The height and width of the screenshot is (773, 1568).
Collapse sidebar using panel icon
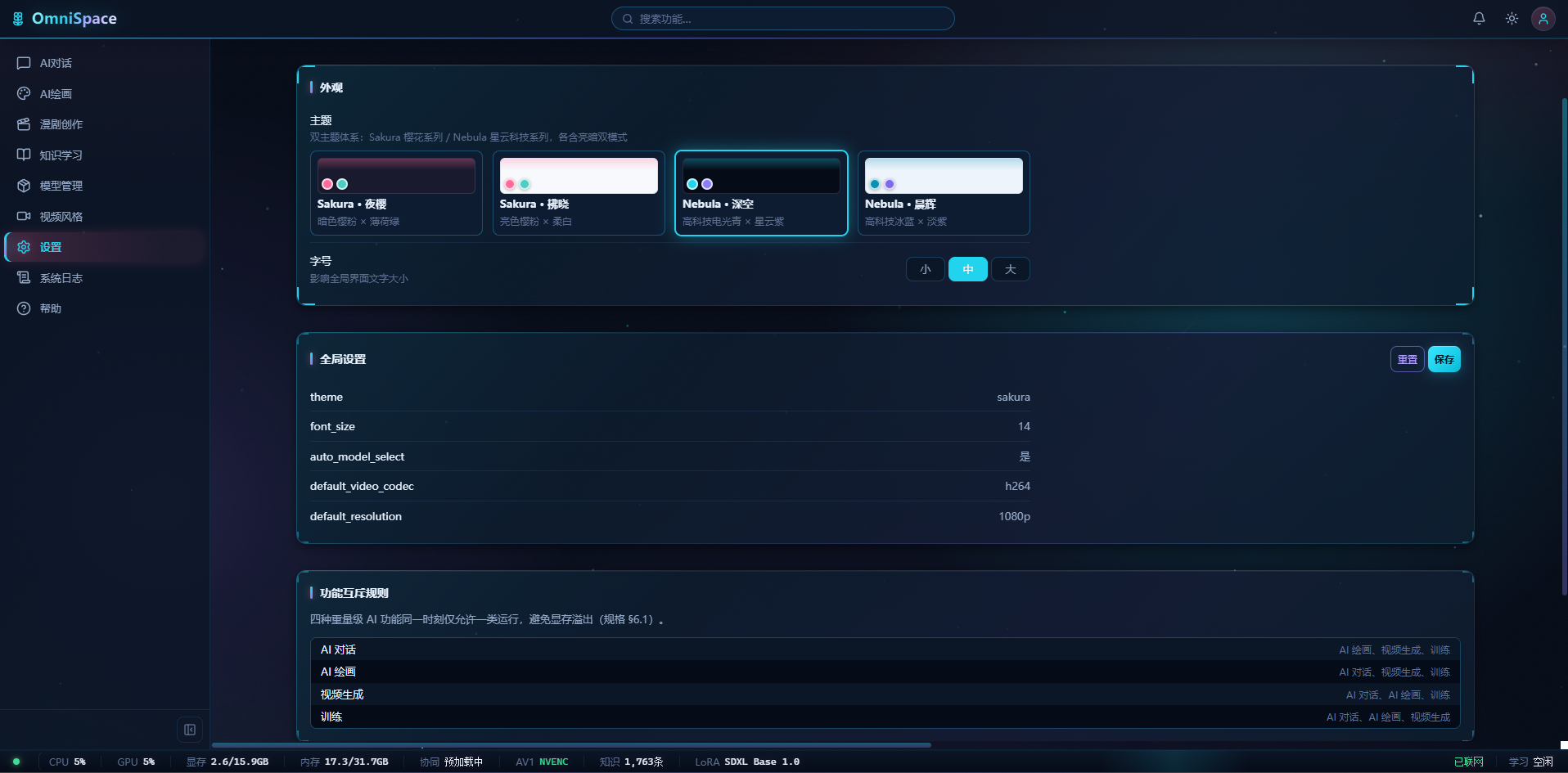pos(190,730)
